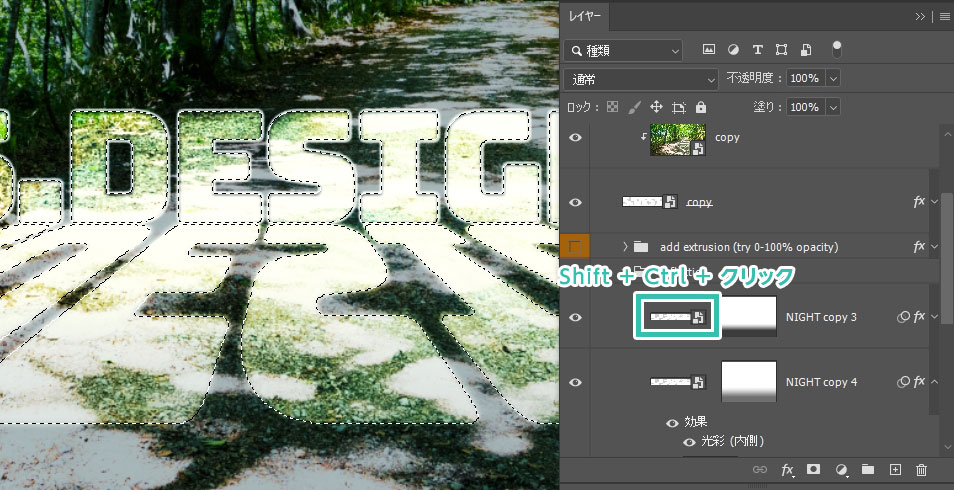This screenshot has height=490, width=954.
Task: Select the レイヤー panel tab
Action: 586,16
